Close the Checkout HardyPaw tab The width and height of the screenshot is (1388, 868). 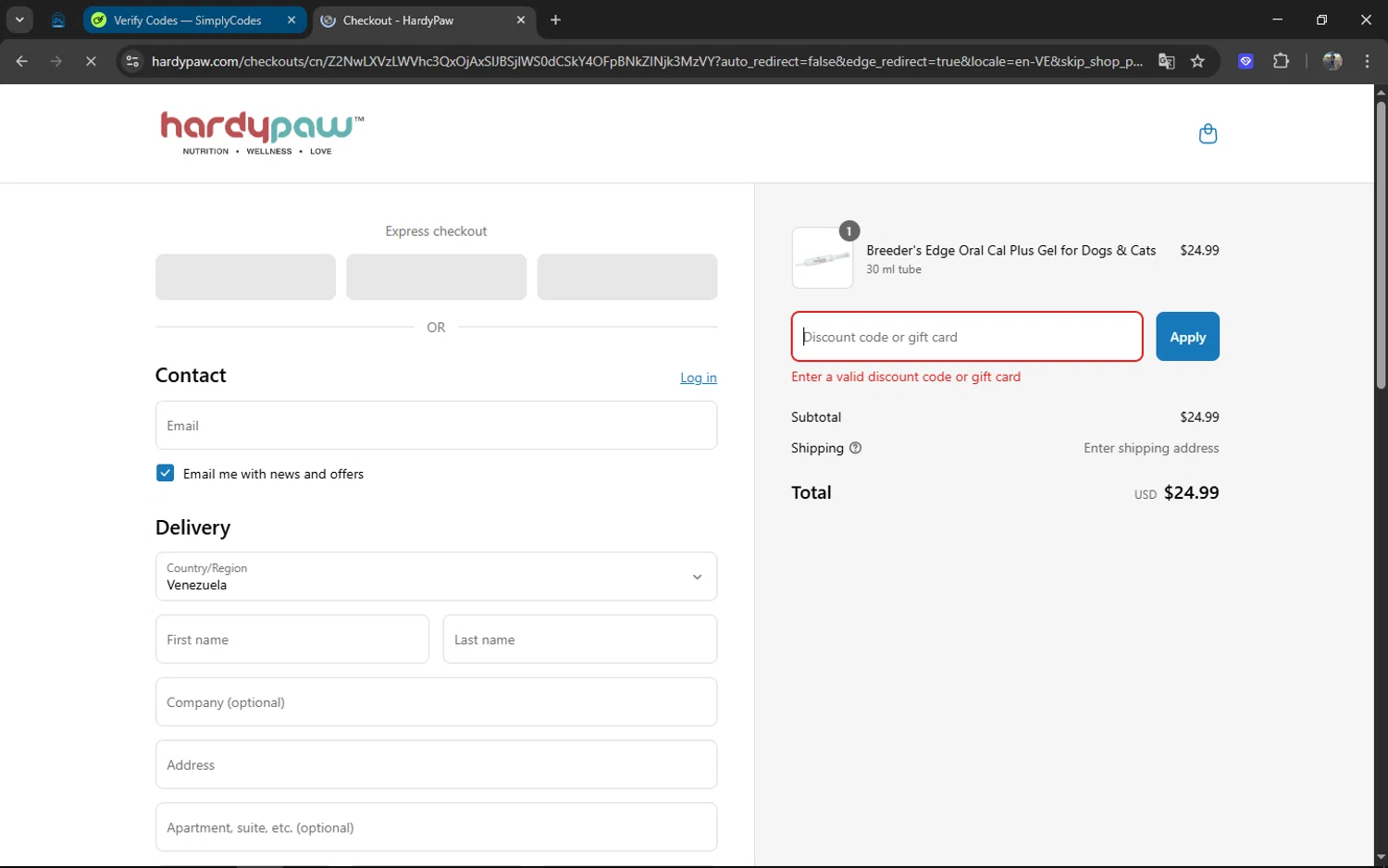click(x=520, y=19)
